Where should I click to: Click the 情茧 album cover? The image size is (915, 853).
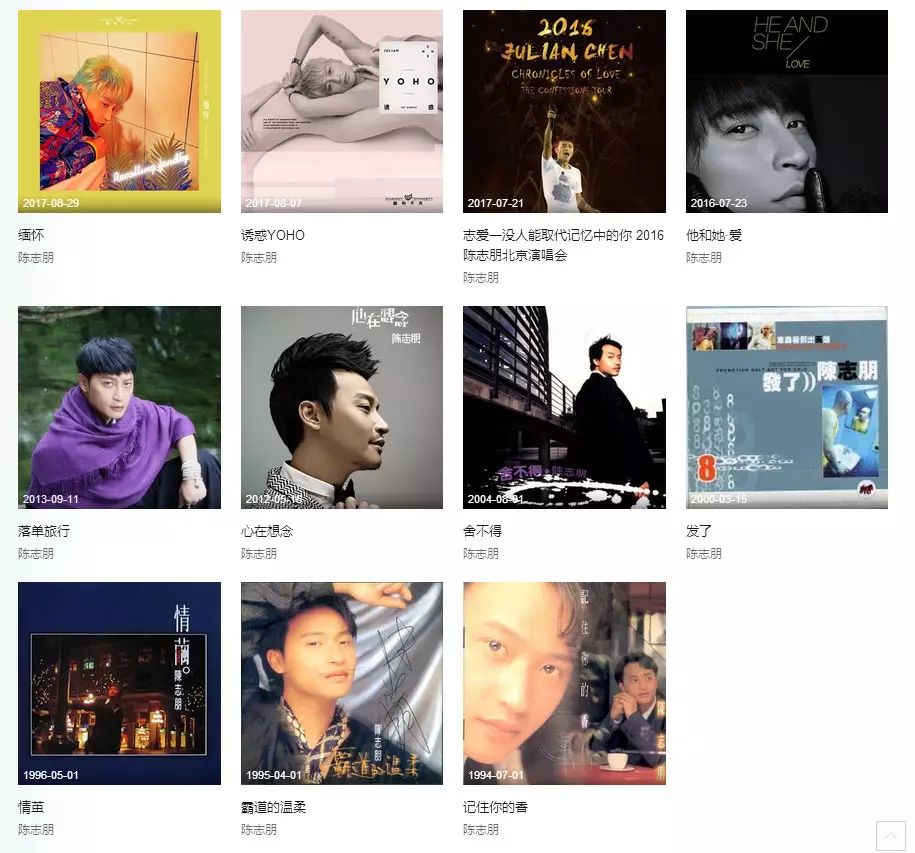coord(120,683)
